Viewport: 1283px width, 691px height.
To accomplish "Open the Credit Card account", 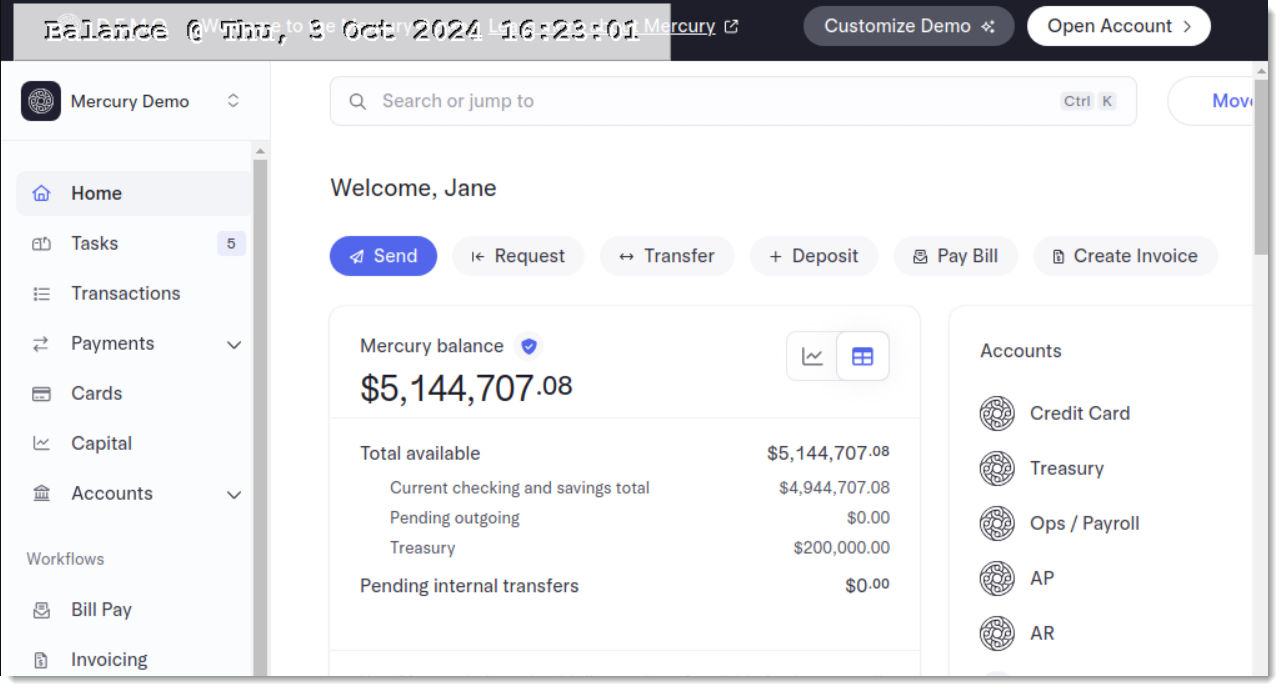I will pos(1079,413).
